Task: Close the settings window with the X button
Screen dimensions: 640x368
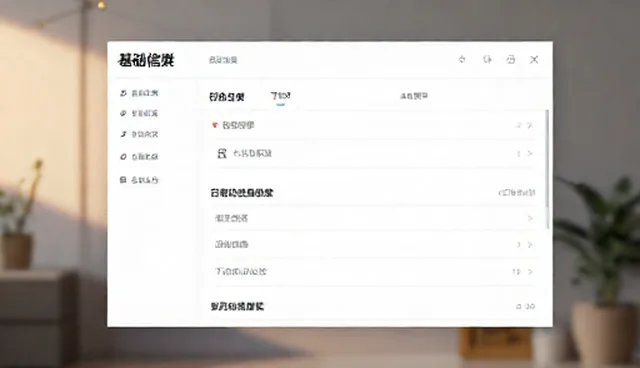Action: [x=534, y=60]
